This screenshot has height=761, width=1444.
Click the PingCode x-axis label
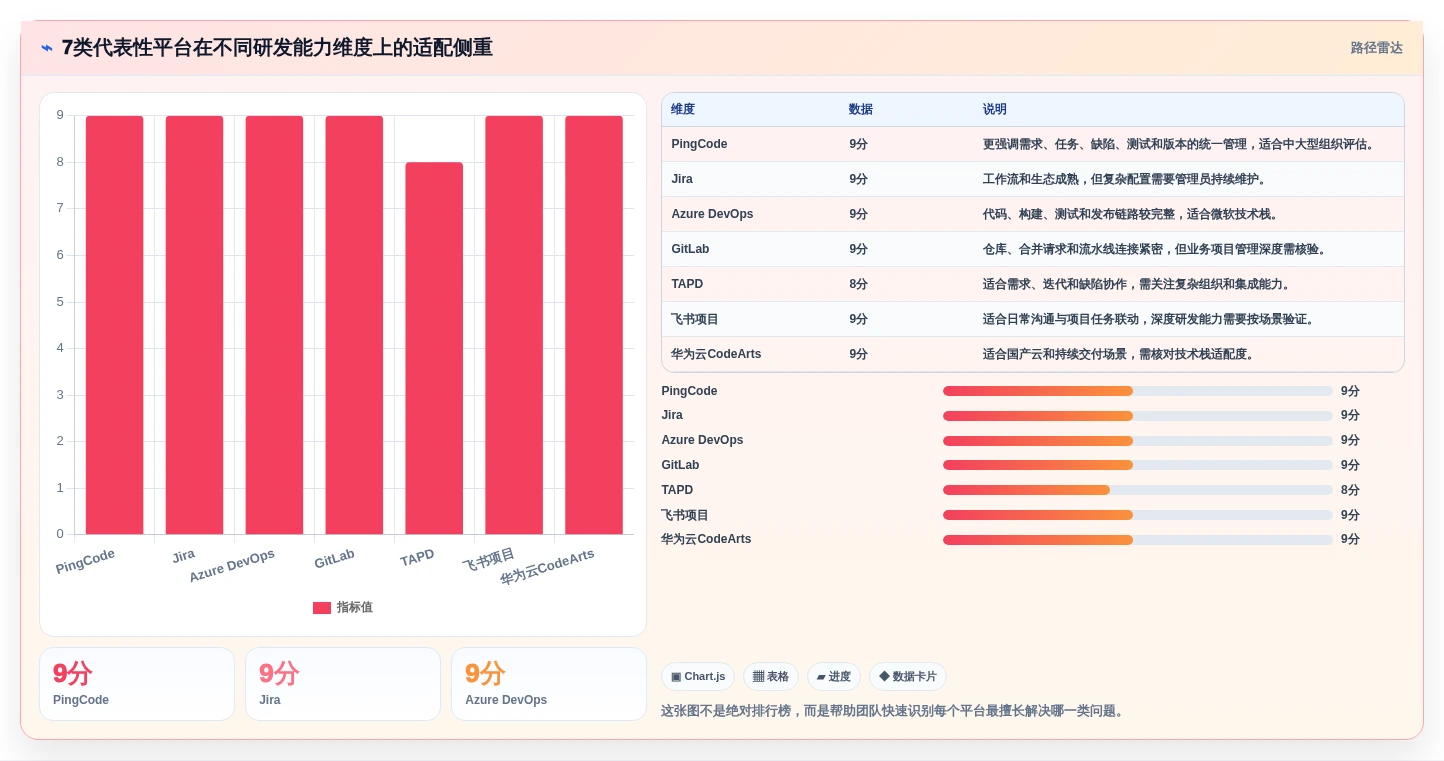point(85,561)
